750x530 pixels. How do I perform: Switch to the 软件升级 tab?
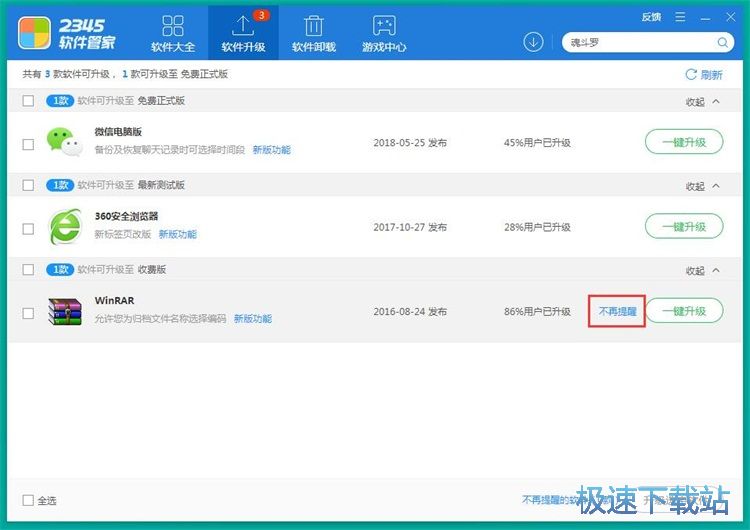[x=243, y=33]
